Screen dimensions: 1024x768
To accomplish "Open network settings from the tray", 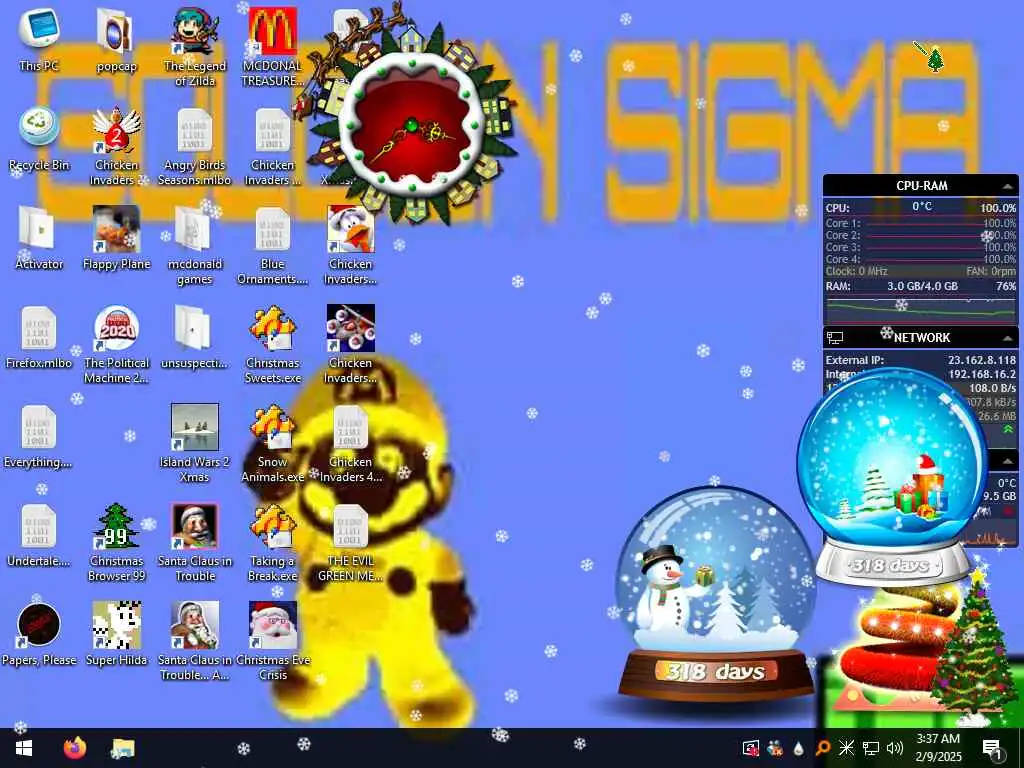I will 871,748.
